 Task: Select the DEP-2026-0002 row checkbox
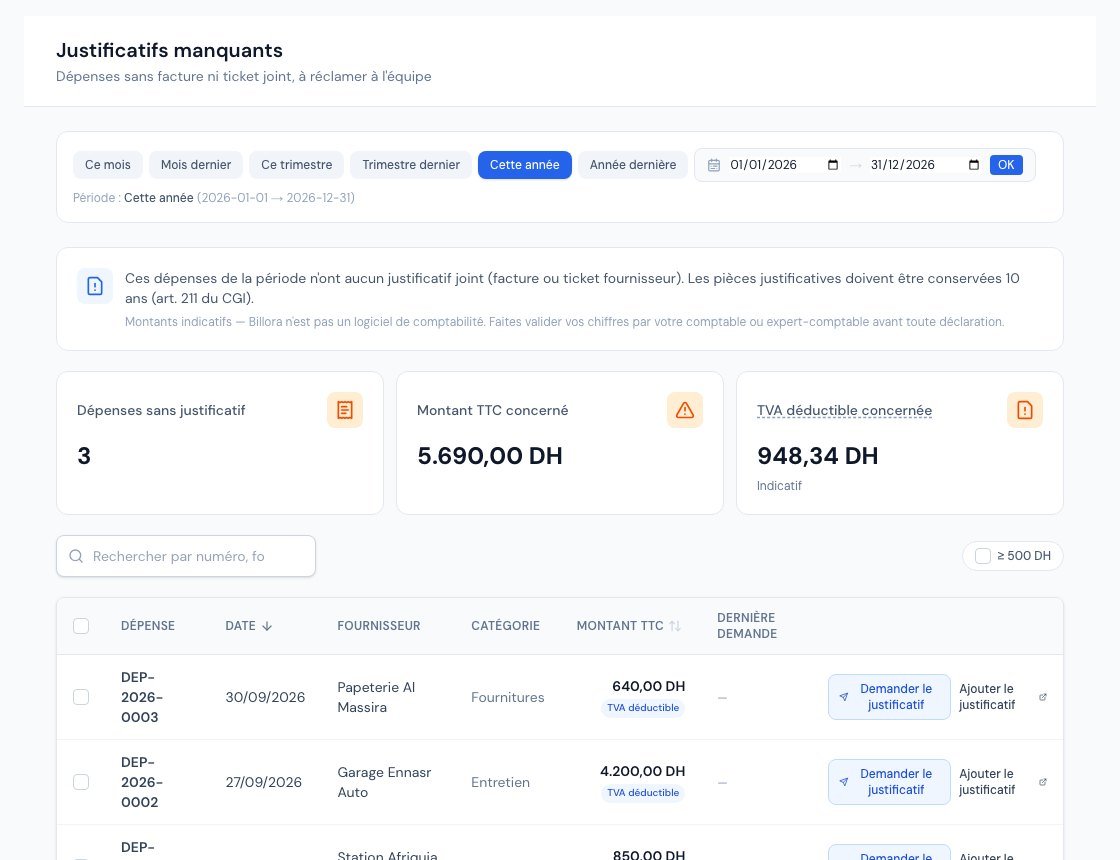point(81,782)
